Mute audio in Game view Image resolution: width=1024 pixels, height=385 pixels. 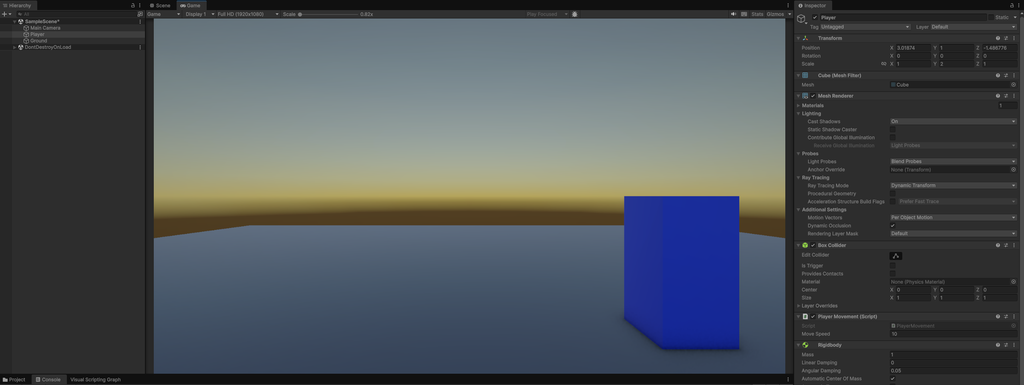tap(734, 14)
